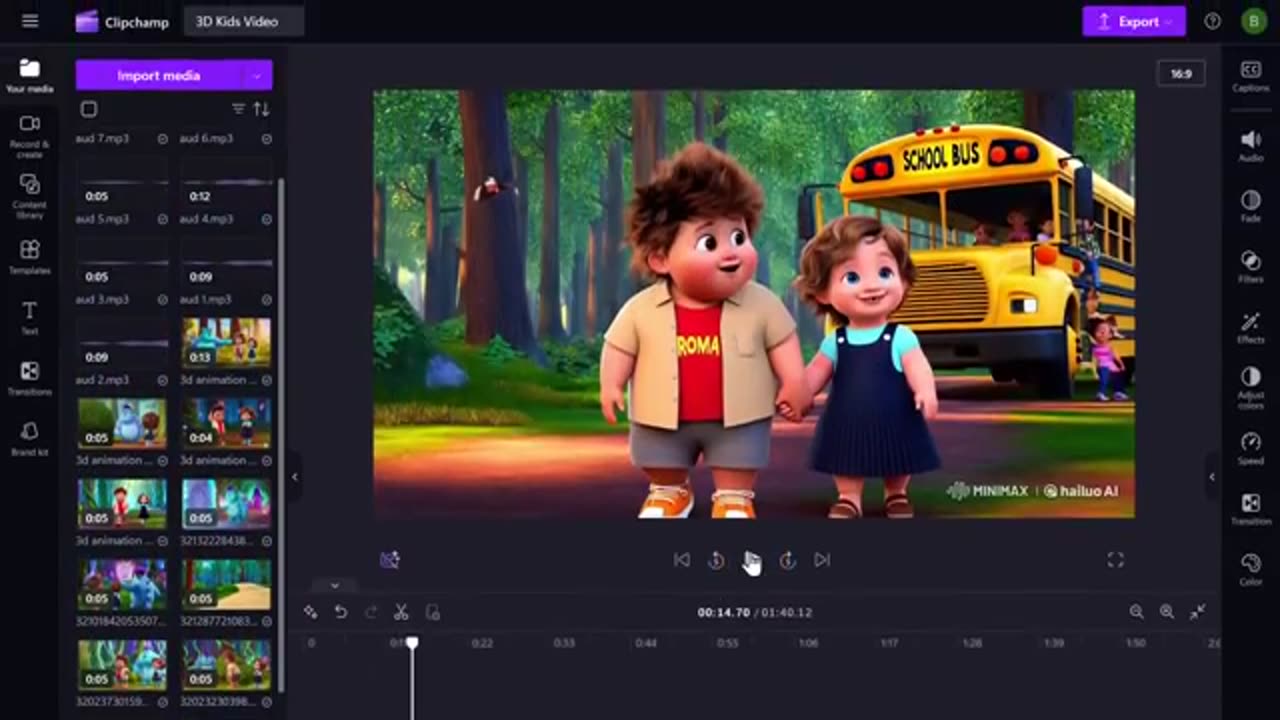Click the 00:14.70 timecode display
This screenshot has height=720, width=1280.
(x=723, y=612)
